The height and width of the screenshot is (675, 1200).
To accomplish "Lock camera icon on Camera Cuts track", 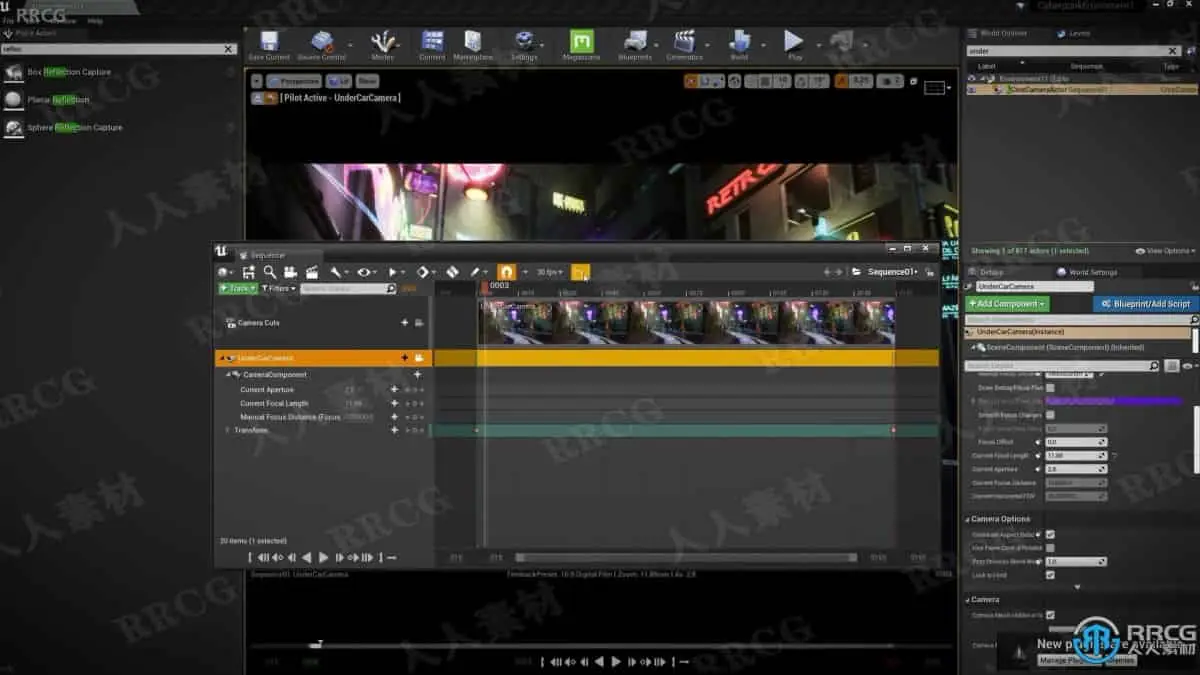I will (419, 323).
